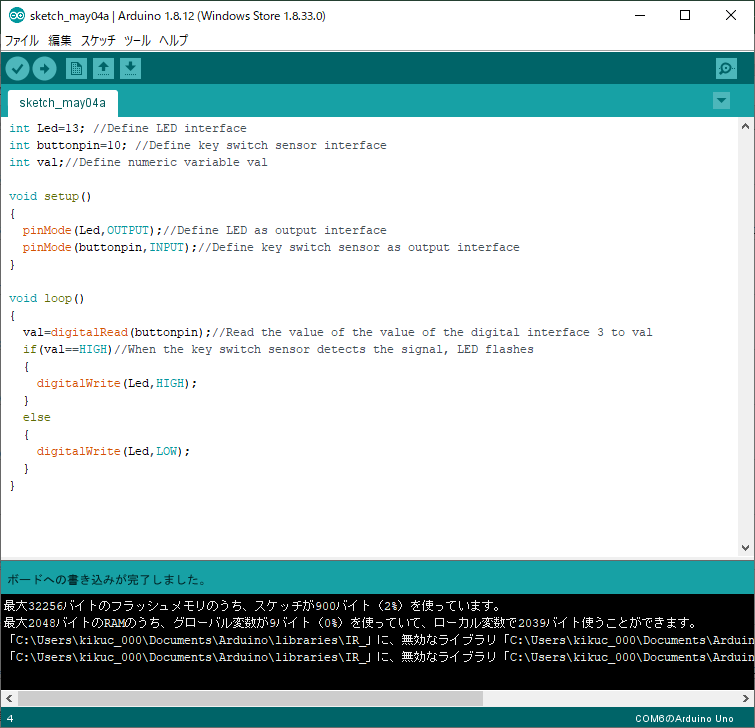Image resolution: width=755 pixels, height=728 pixels.
Task: Click the Open sketch up-arrow icon
Action: coord(103,68)
